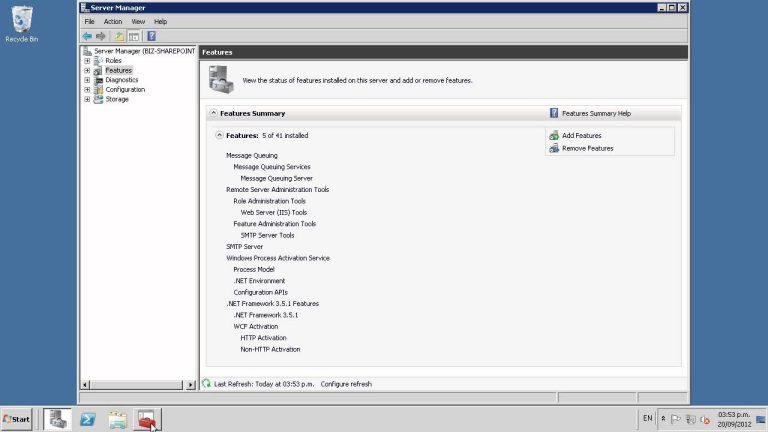Show hidden tray icons arrow
Image resolution: width=768 pixels, height=432 pixels.
(x=663, y=419)
